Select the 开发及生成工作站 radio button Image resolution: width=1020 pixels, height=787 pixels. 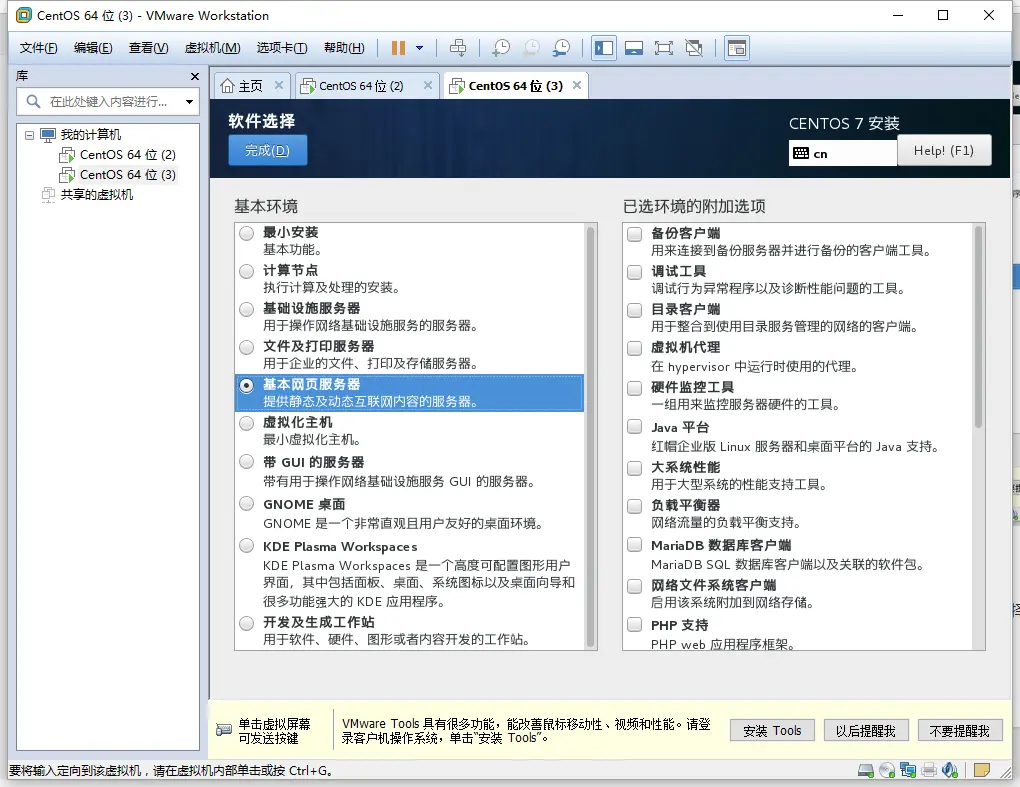click(247, 623)
